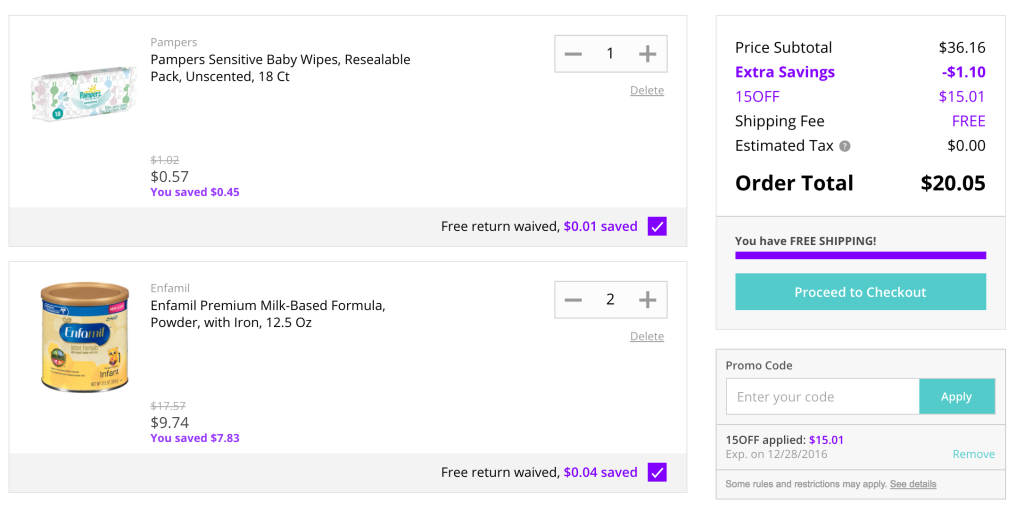This screenshot has height=508, width=1024.
Task: Decrease Enfamil formula quantity with minus
Action: point(573,300)
